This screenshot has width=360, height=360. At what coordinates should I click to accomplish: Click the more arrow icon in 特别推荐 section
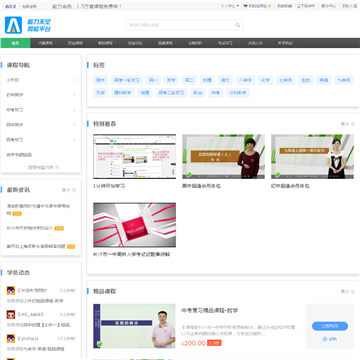353,124
